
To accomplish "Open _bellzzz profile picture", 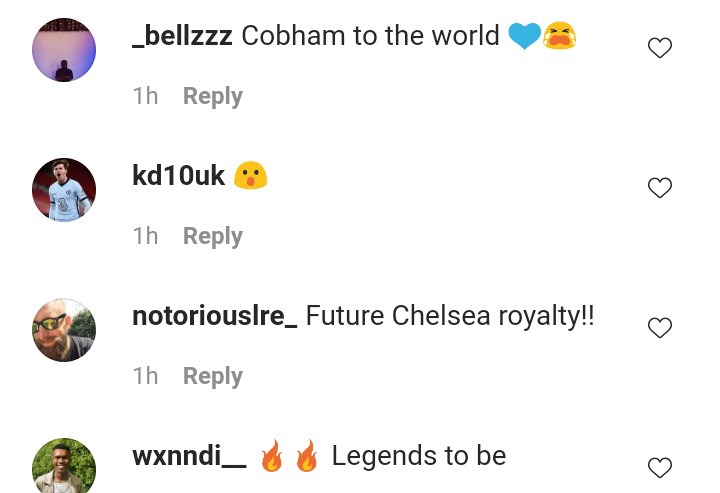I will pos(64,50).
